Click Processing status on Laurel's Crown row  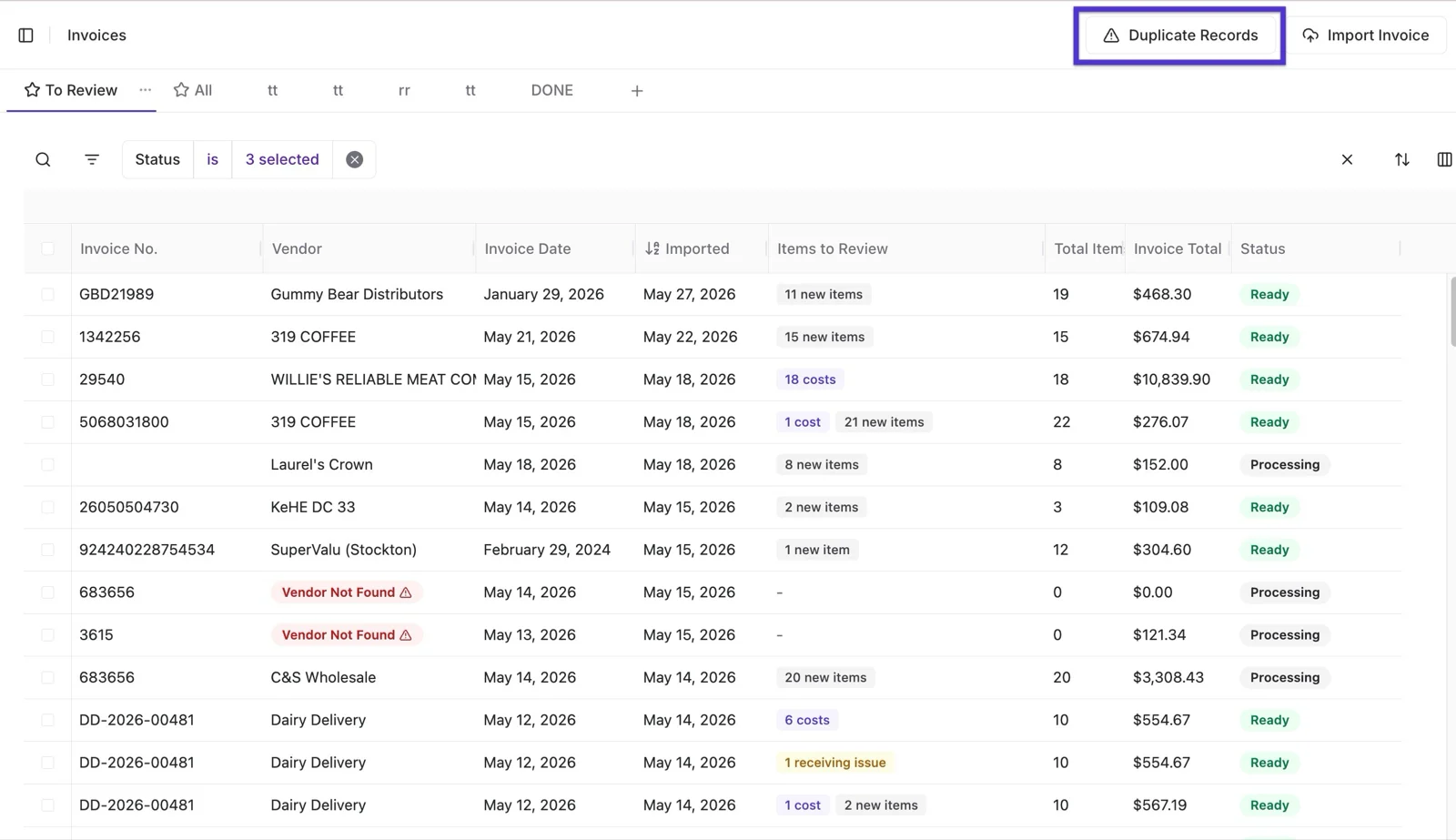tap(1284, 465)
